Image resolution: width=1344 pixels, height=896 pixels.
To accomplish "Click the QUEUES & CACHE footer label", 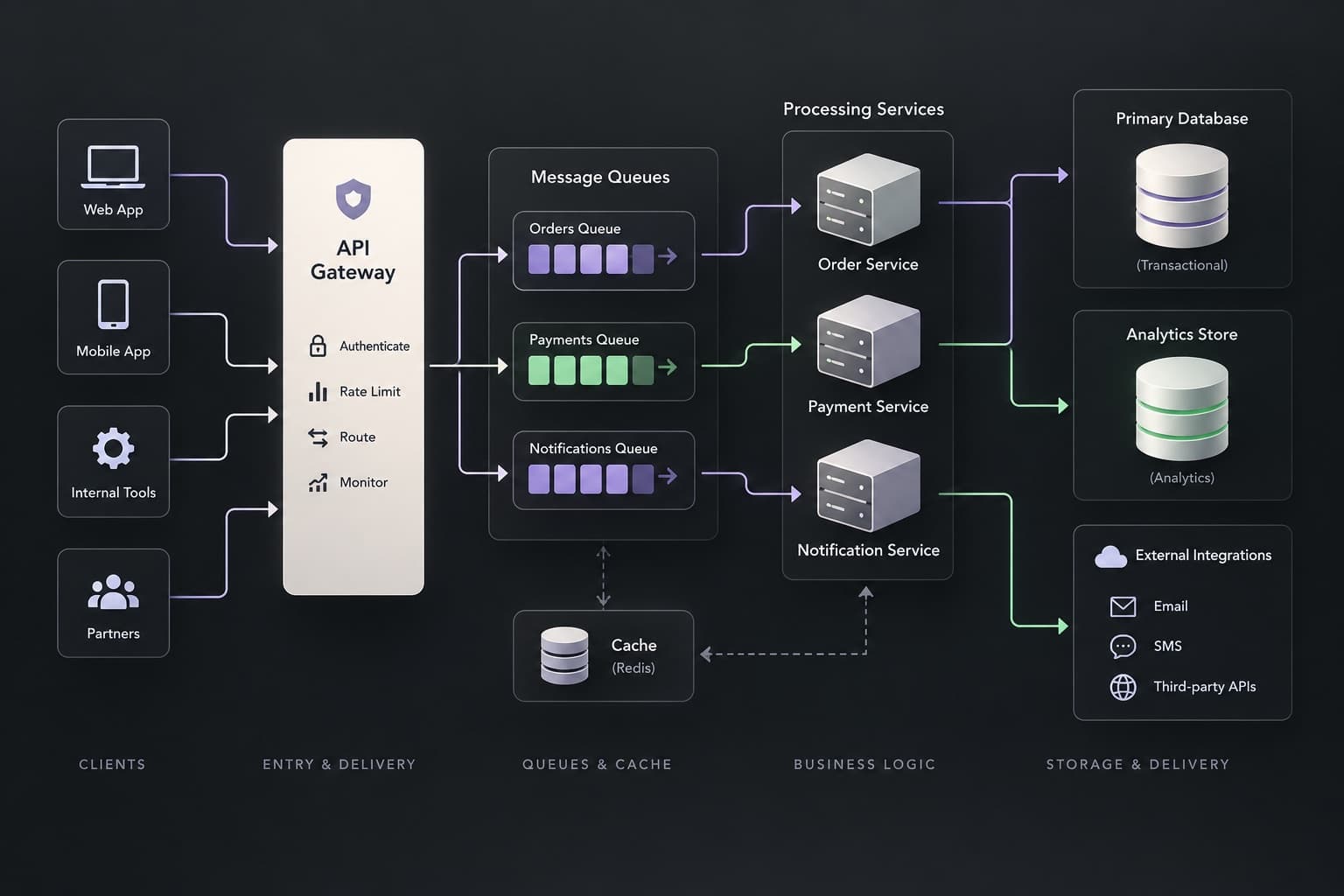I will (597, 764).
